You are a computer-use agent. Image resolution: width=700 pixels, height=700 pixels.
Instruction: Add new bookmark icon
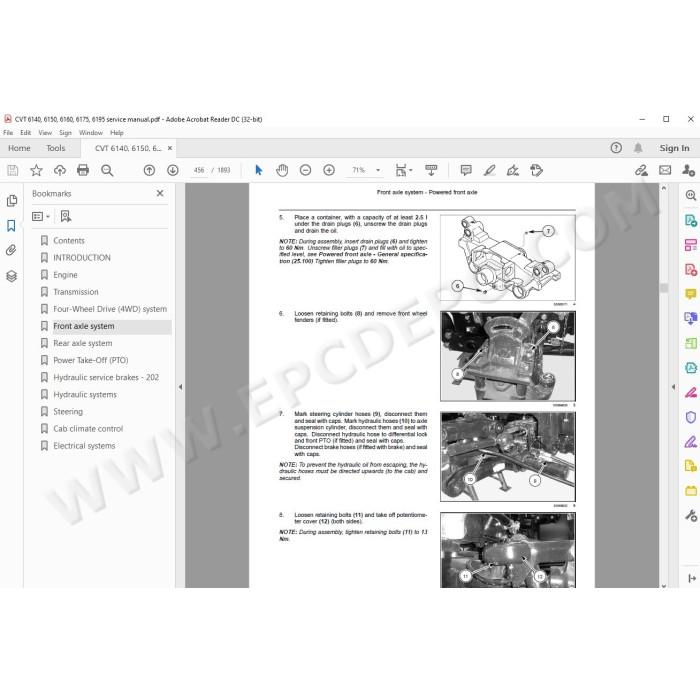pyautogui.click(x=66, y=217)
